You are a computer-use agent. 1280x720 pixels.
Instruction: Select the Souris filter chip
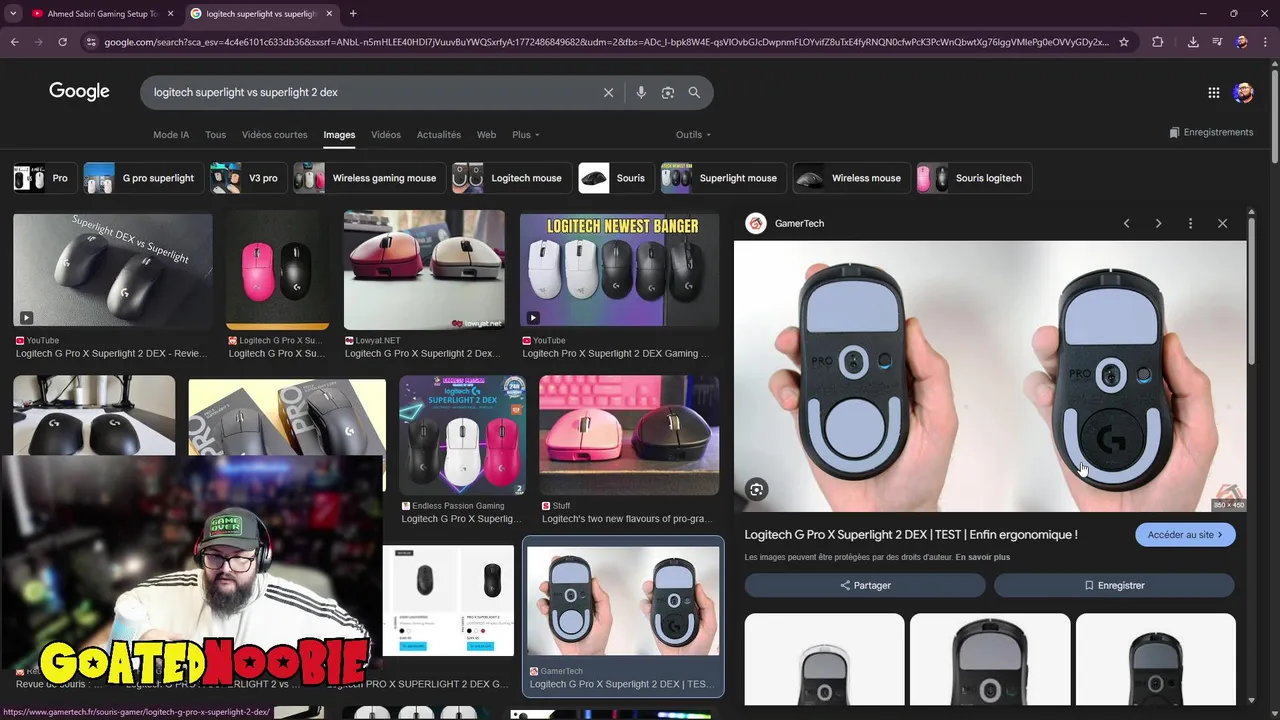coord(616,178)
